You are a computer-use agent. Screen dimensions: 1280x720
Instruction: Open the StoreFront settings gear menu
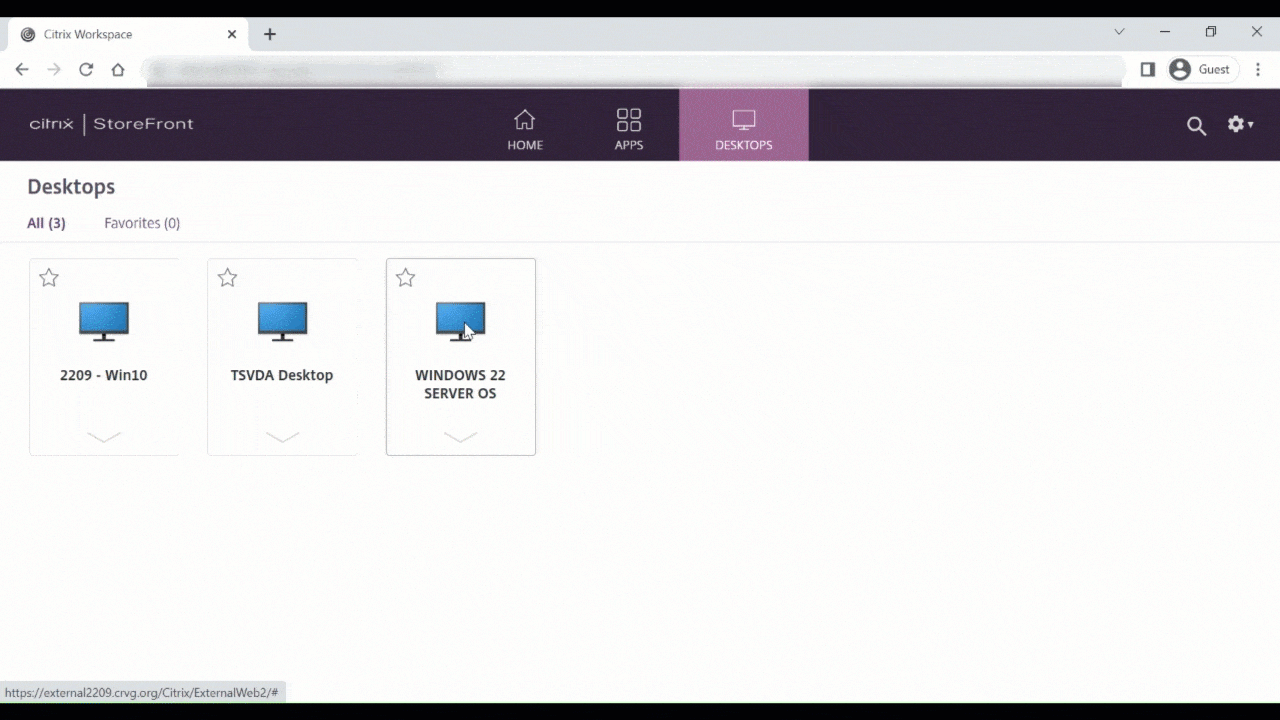[1240, 125]
